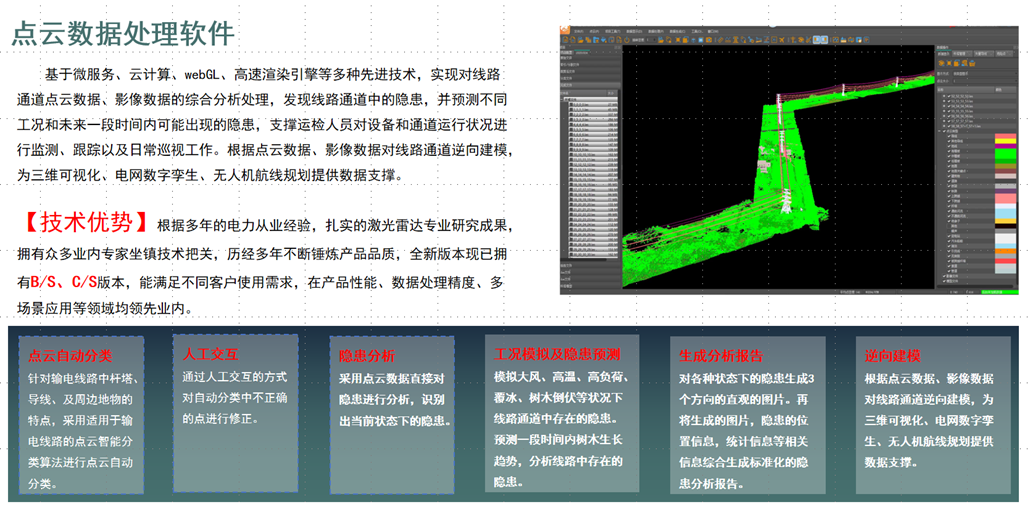Open the combo box in the main toolbar
The image size is (1030, 507).
(650, 40)
